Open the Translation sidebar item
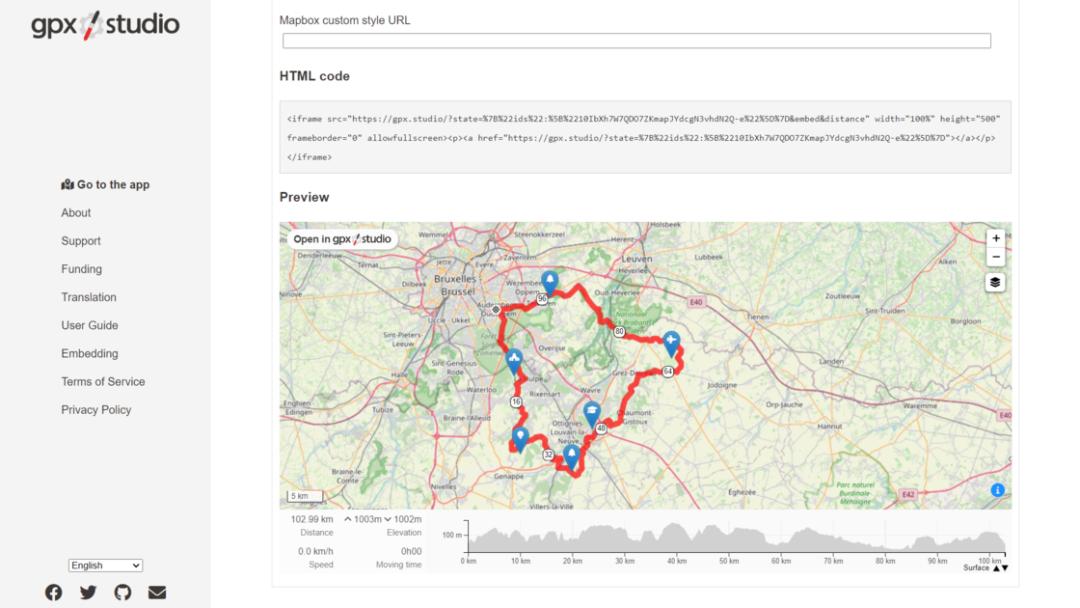 pos(88,297)
